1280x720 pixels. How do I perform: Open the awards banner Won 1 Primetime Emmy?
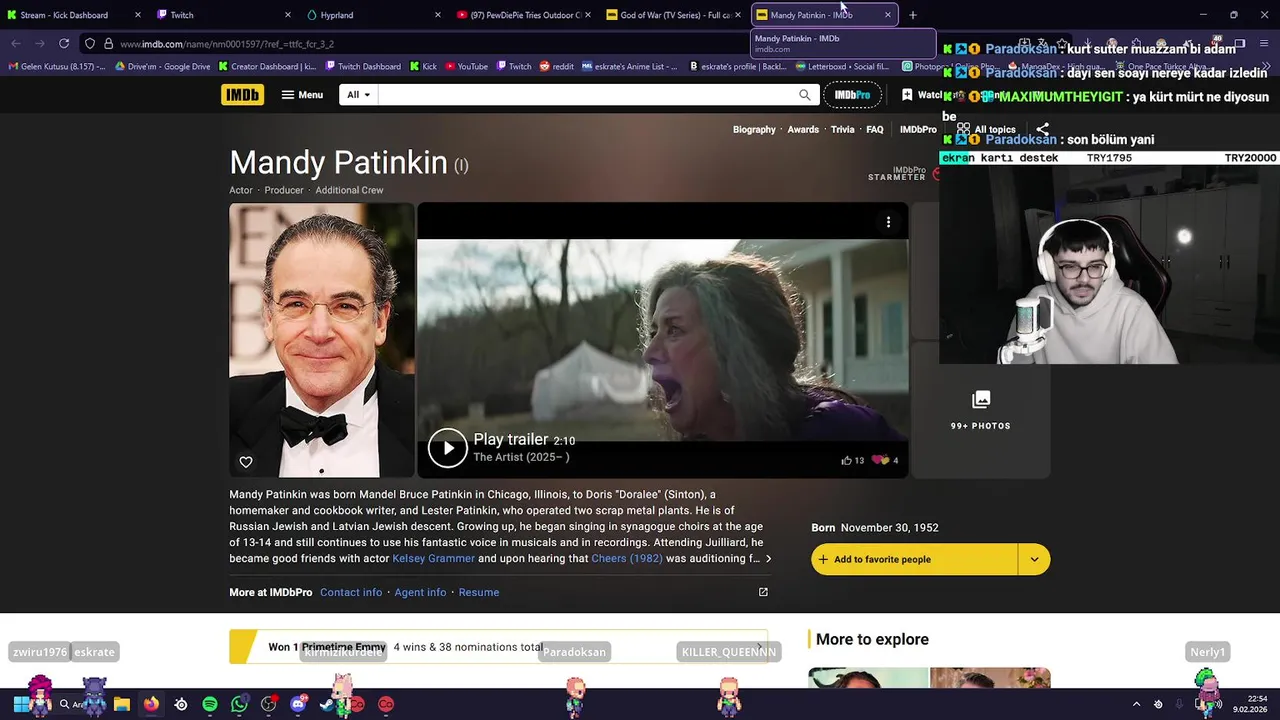tap(498, 647)
